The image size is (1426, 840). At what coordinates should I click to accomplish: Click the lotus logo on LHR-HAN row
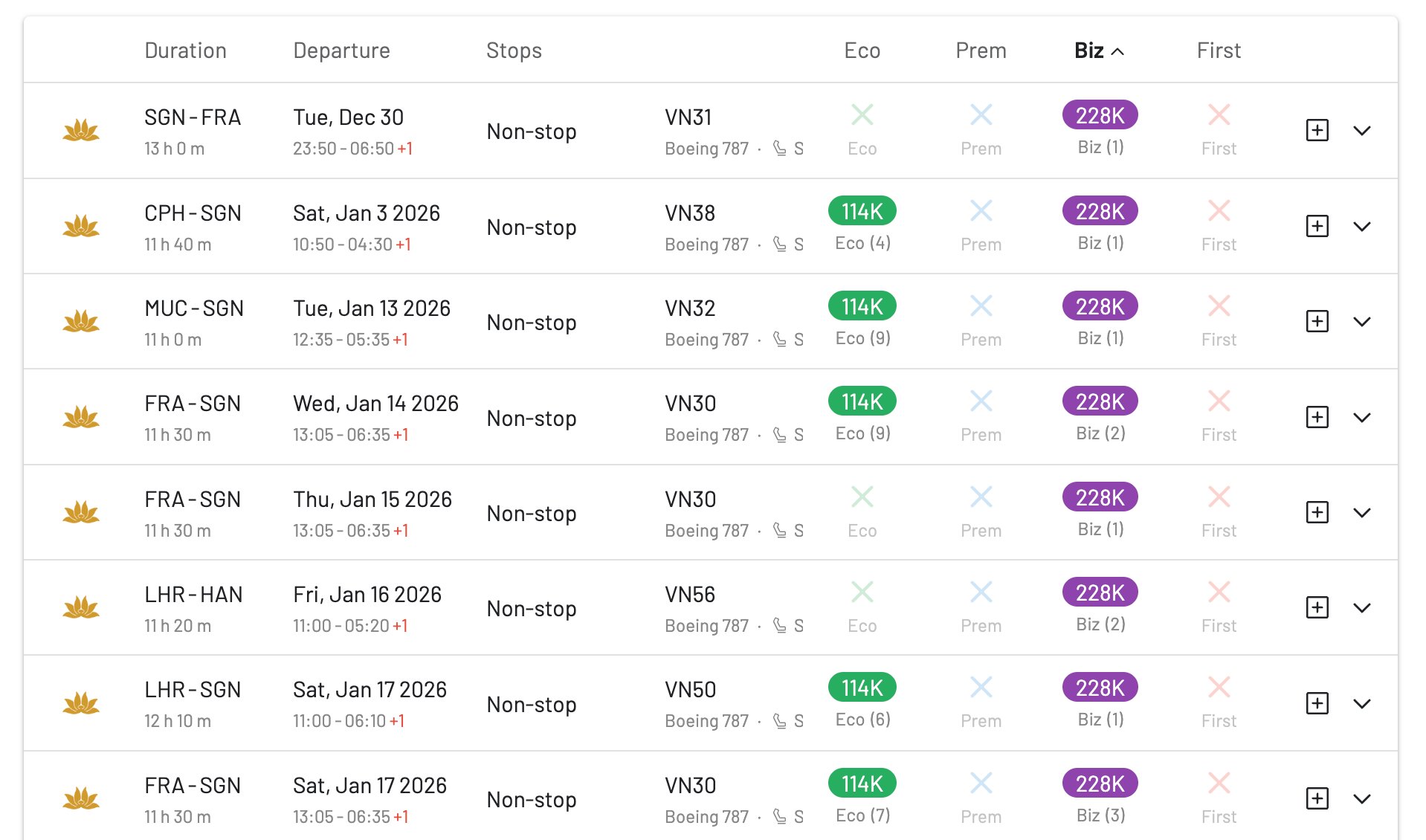point(82,607)
